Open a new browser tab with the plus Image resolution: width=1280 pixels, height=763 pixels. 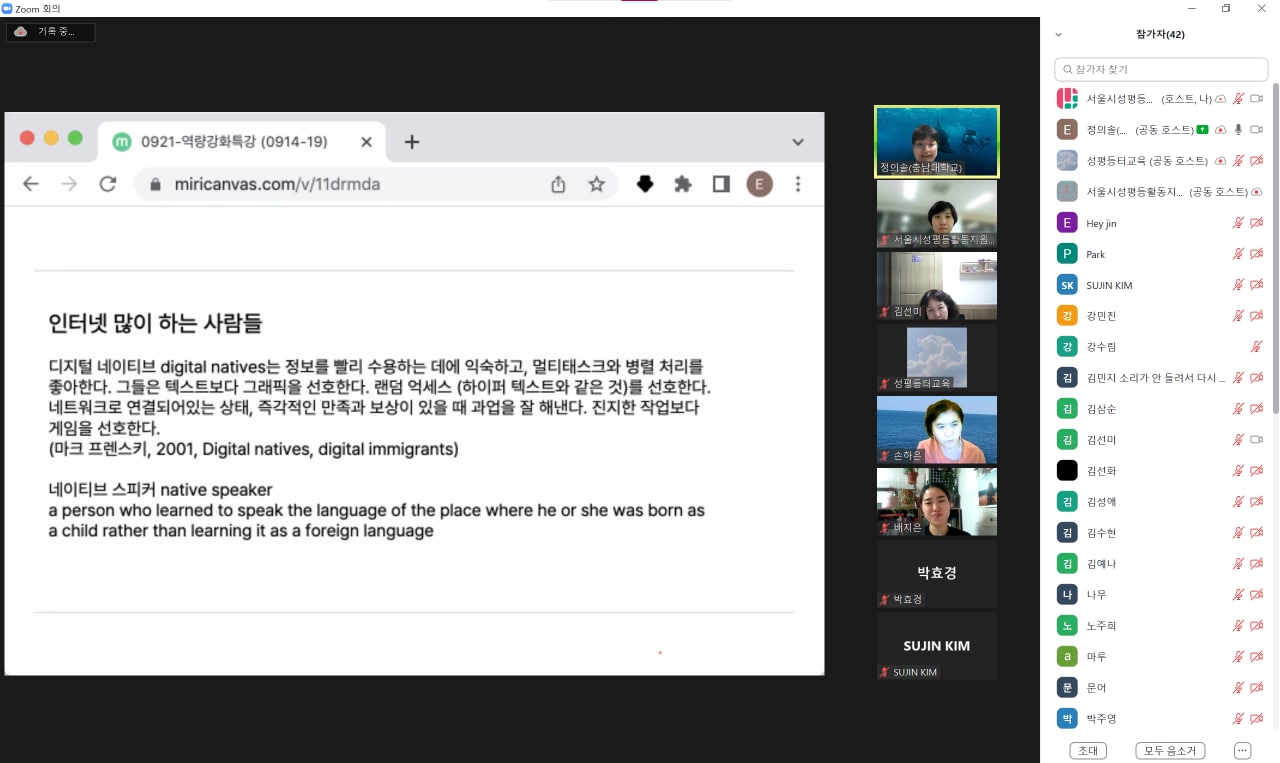[x=412, y=142]
